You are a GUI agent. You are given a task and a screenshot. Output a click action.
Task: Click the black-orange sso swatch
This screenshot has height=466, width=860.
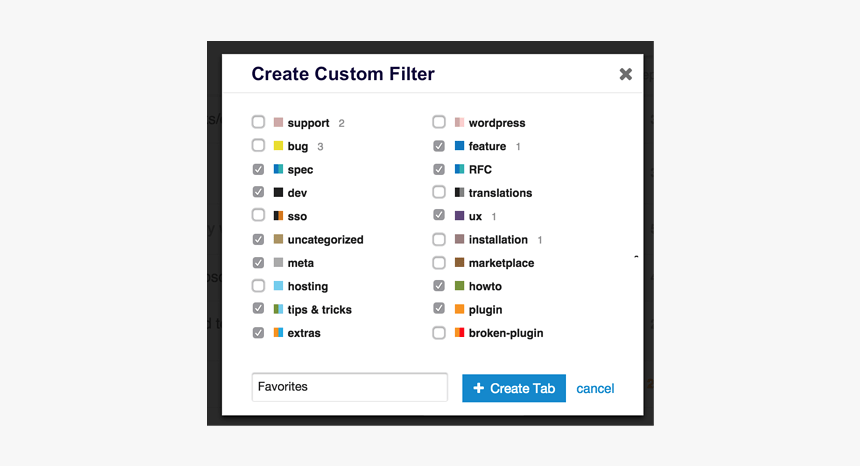pos(279,215)
